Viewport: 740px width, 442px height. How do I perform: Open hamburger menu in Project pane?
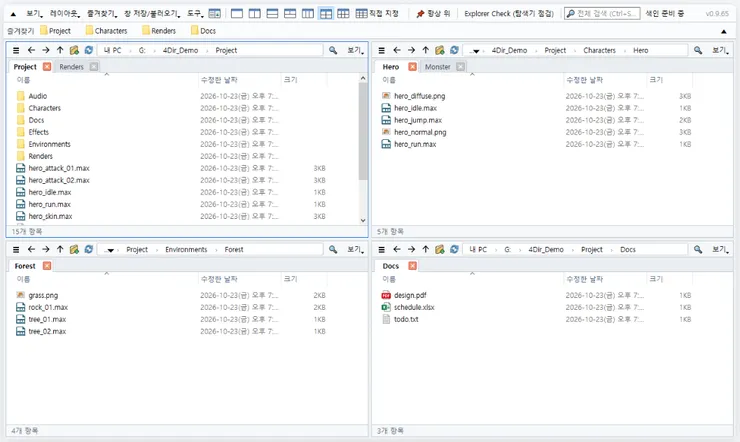click(16, 50)
